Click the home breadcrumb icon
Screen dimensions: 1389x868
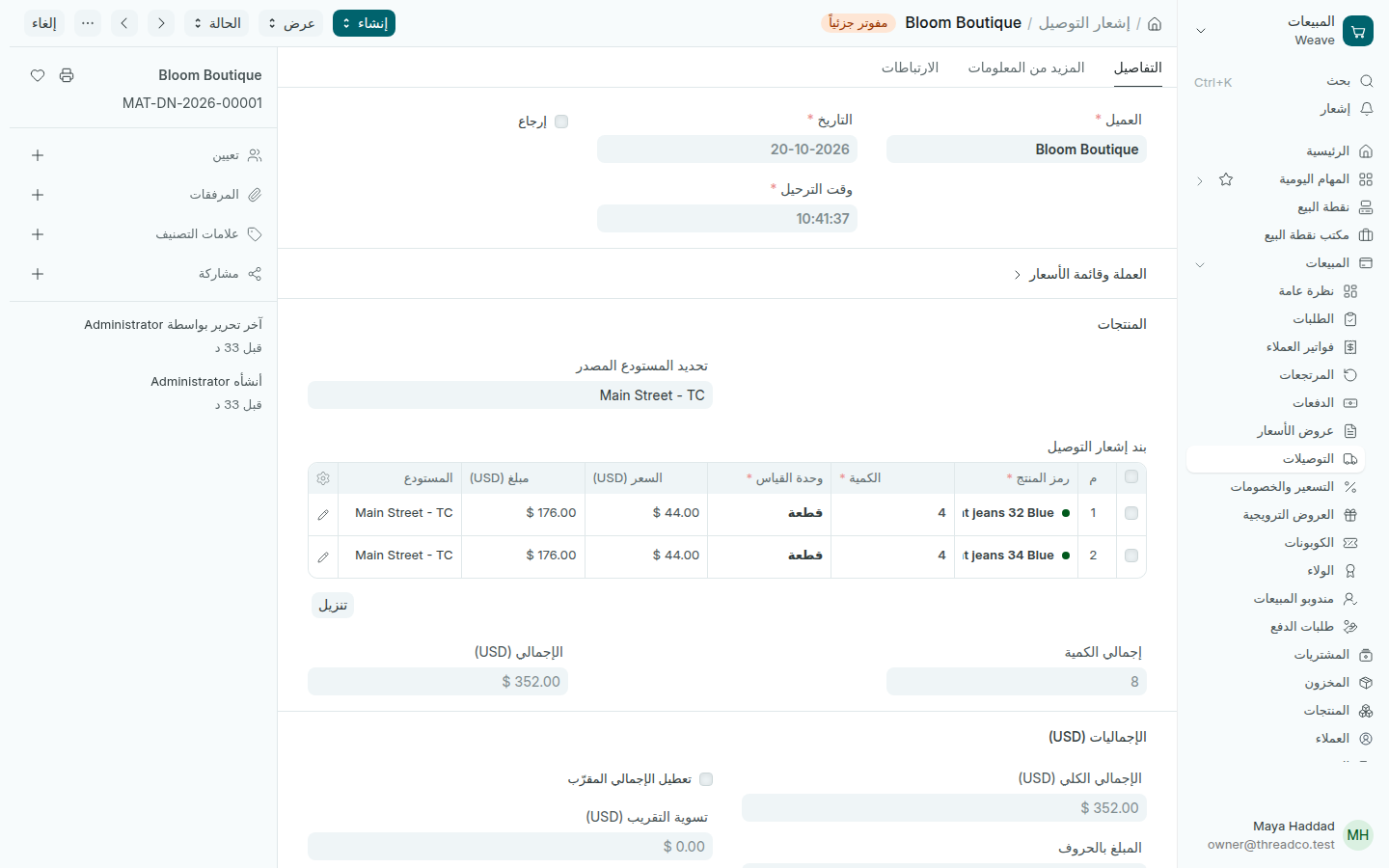(x=1155, y=23)
